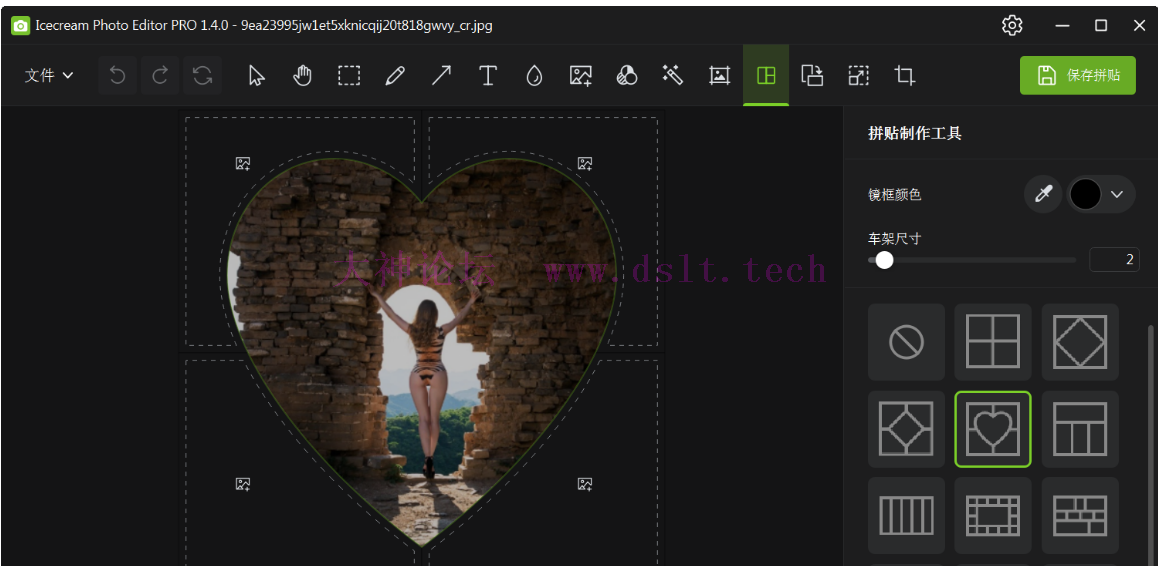This screenshot has height=566, width=1158.
Task: Open the rotate image tool
Action: tap(812, 75)
